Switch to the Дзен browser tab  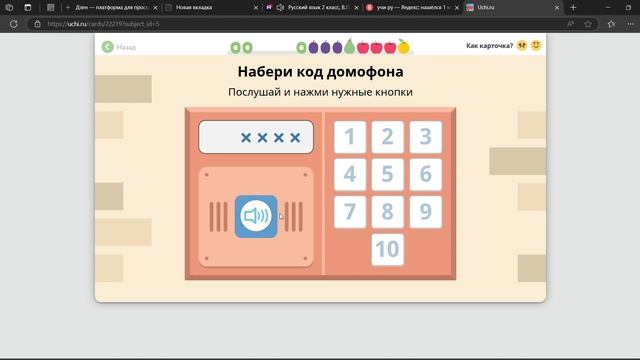click(x=112, y=7)
